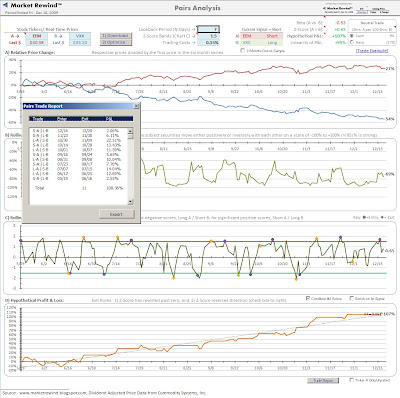Click the Trade column header in report
This screenshot has width=400, height=398.
tap(38, 119)
